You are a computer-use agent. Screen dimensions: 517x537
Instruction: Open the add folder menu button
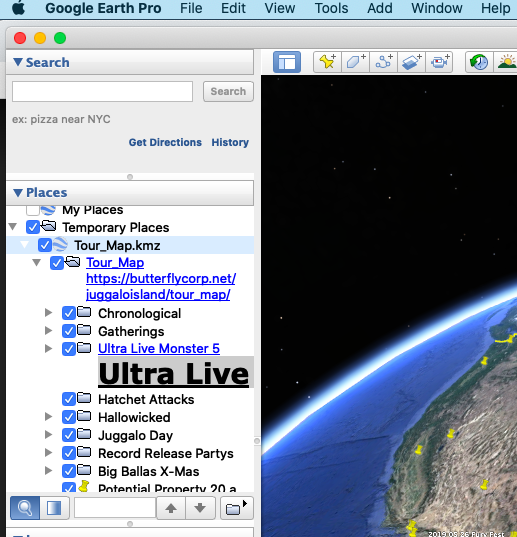click(237, 508)
